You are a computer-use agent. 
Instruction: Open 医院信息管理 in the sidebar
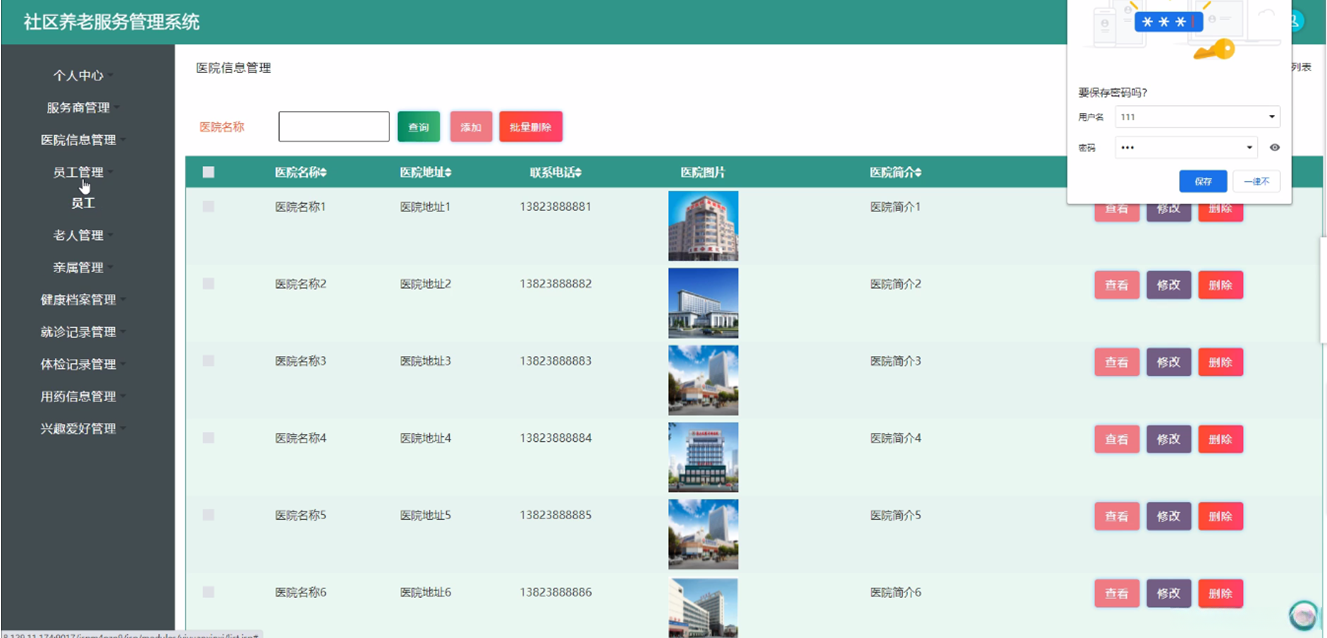pos(83,140)
